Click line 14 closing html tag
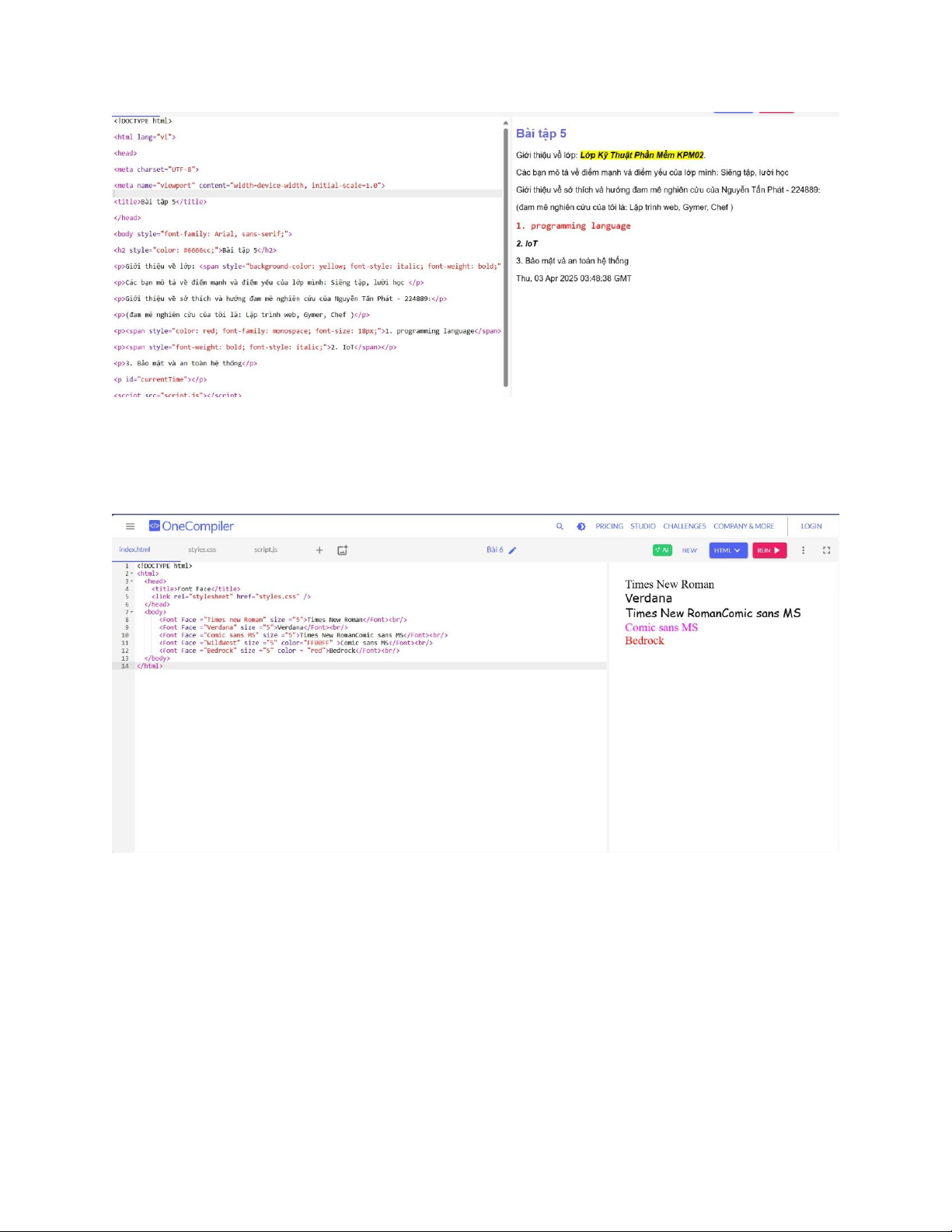Screen dimensions: 952x1232 pos(150,666)
